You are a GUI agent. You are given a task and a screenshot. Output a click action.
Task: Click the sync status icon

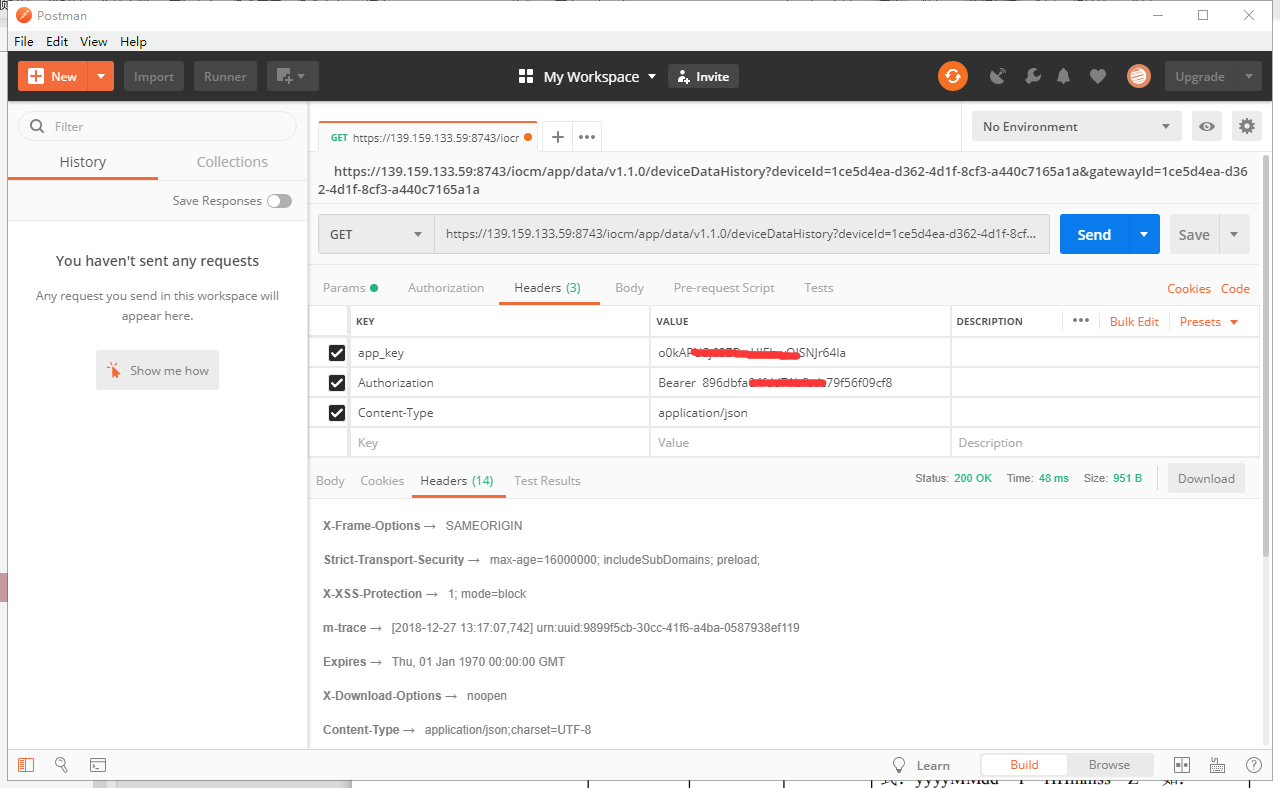tap(953, 76)
